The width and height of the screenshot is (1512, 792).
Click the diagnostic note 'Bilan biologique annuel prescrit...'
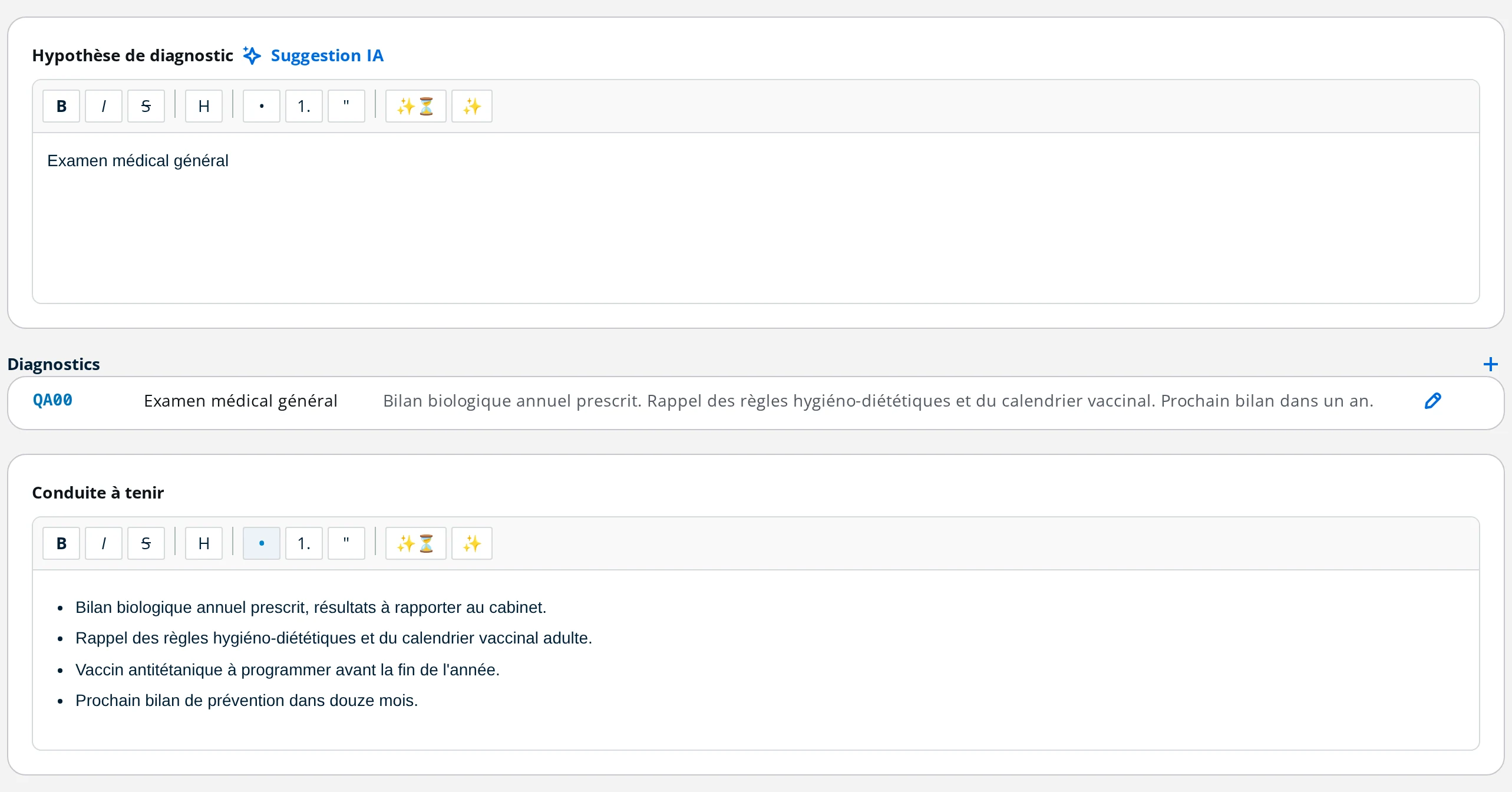[x=878, y=401]
